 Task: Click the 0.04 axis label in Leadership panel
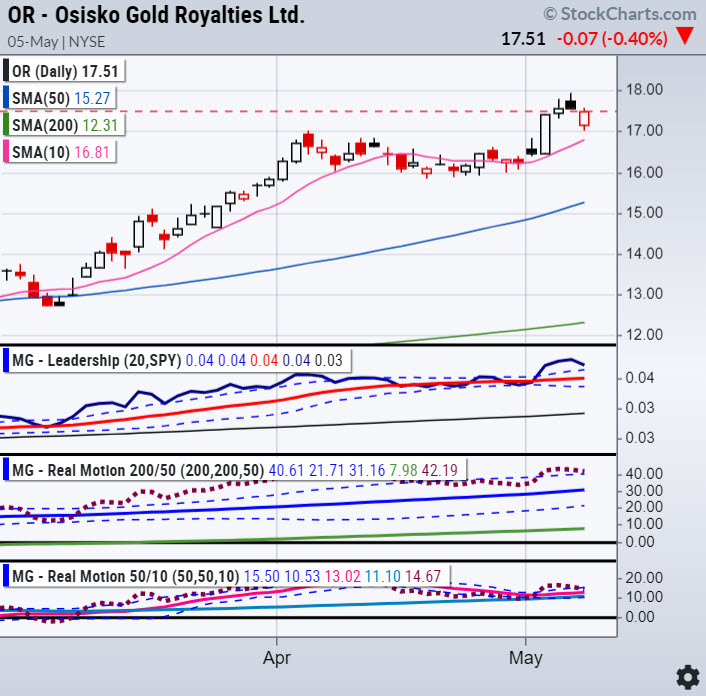pos(640,378)
